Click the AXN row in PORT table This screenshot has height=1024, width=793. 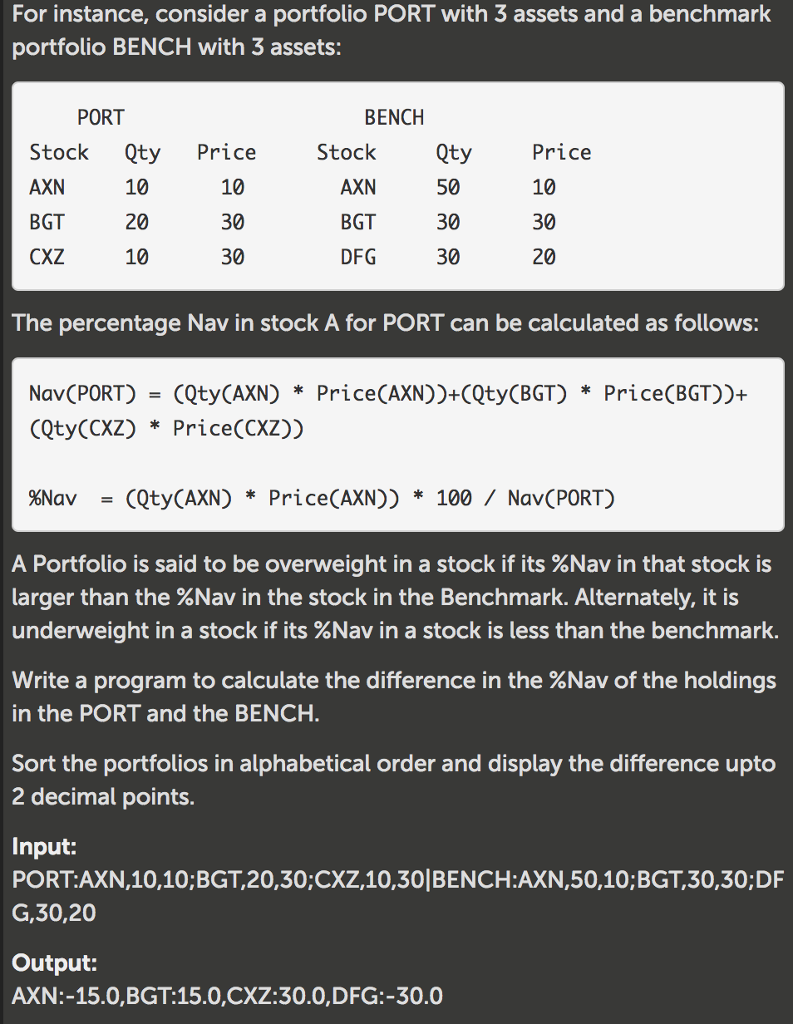[137, 187]
